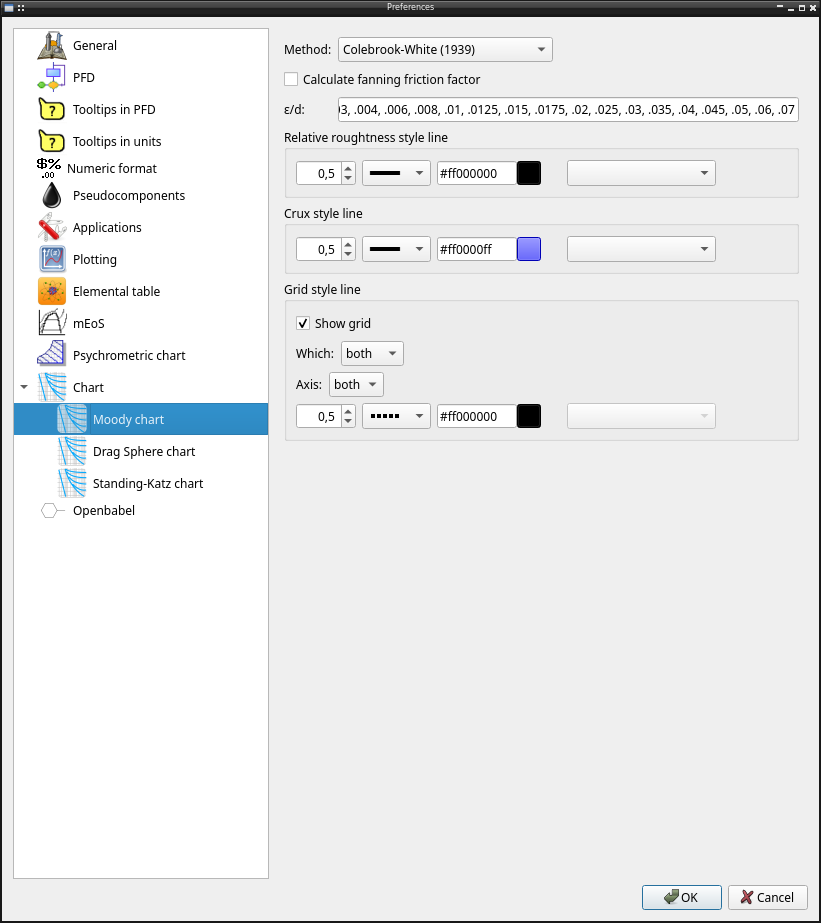Increase Relative roughness line width
The width and height of the screenshot is (821, 923).
[348, 168]
